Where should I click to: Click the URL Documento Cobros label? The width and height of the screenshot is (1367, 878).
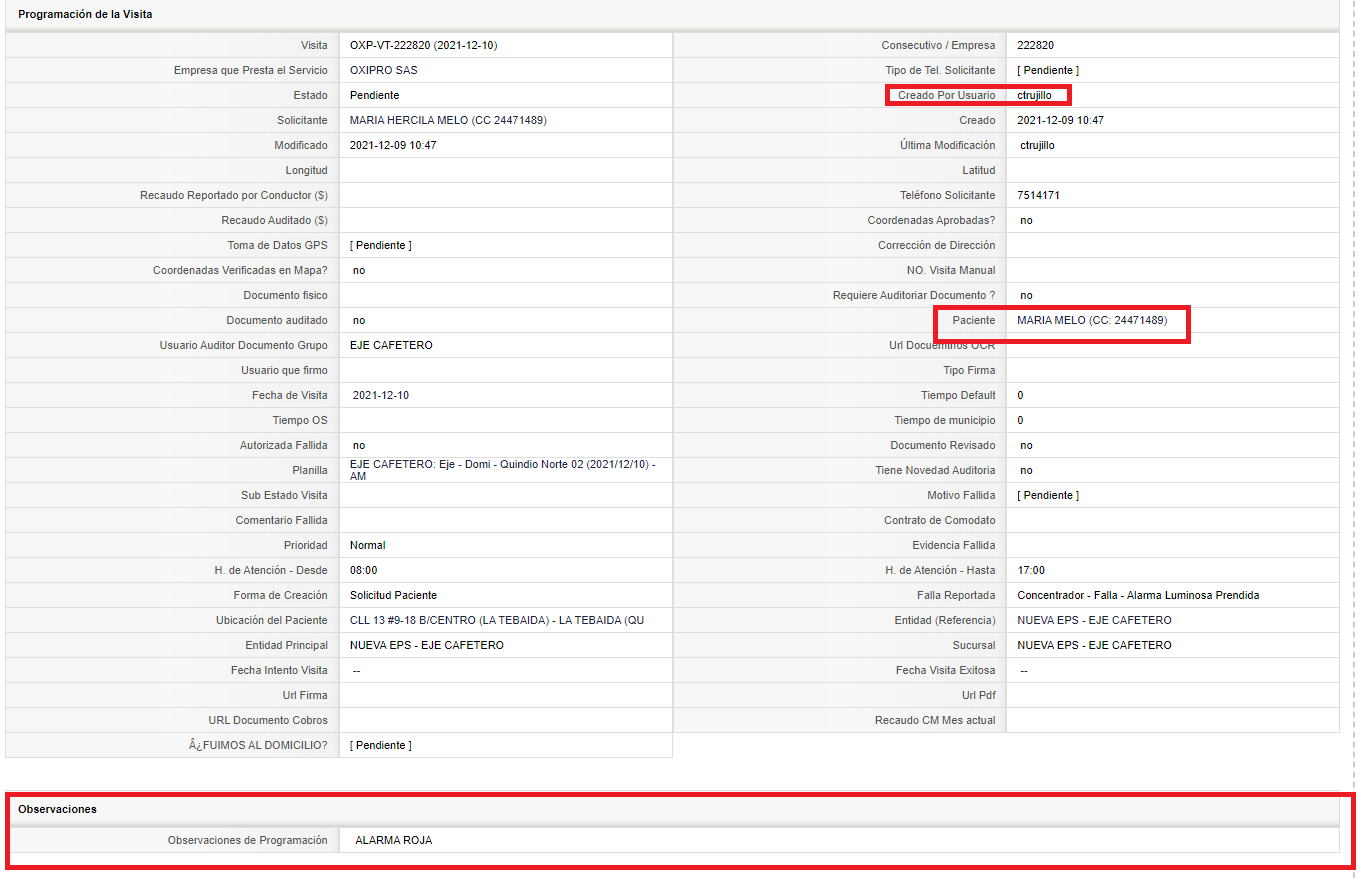point(268,720)
